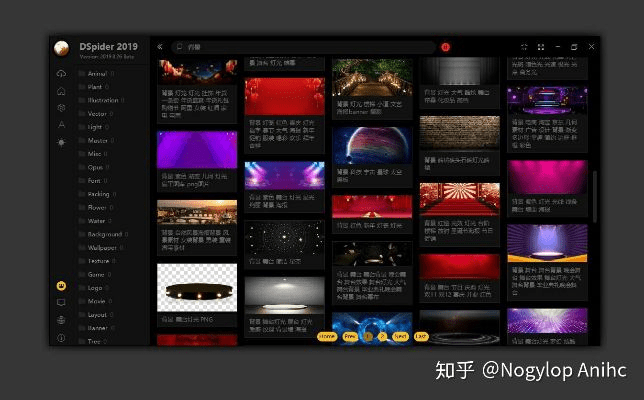
Task: Select the Banner category
Action: (97, 329)
